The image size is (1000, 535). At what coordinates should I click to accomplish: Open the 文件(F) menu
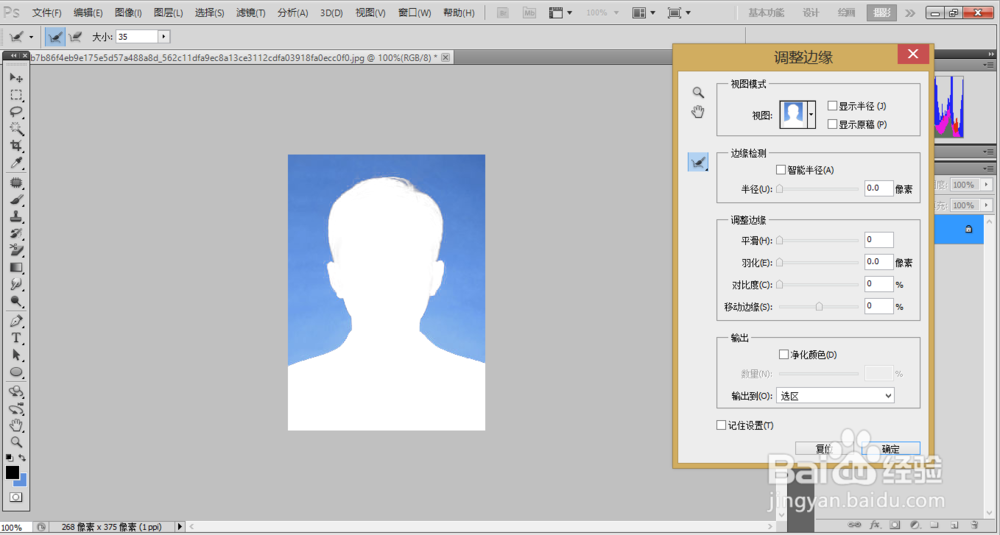coord(47,13)
